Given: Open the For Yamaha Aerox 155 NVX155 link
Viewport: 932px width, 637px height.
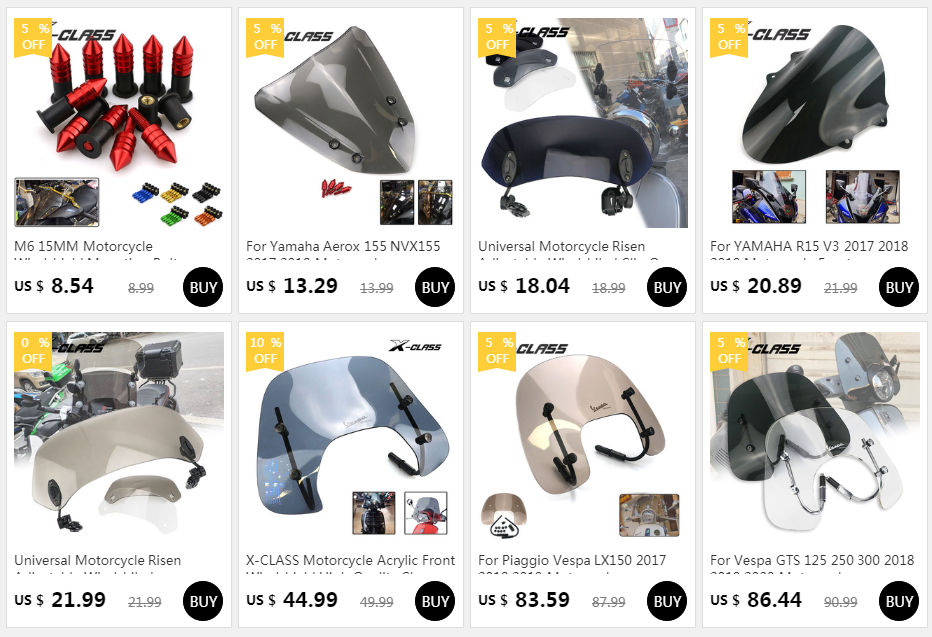Looking at the screenshot, I should (x=343, y=247).
